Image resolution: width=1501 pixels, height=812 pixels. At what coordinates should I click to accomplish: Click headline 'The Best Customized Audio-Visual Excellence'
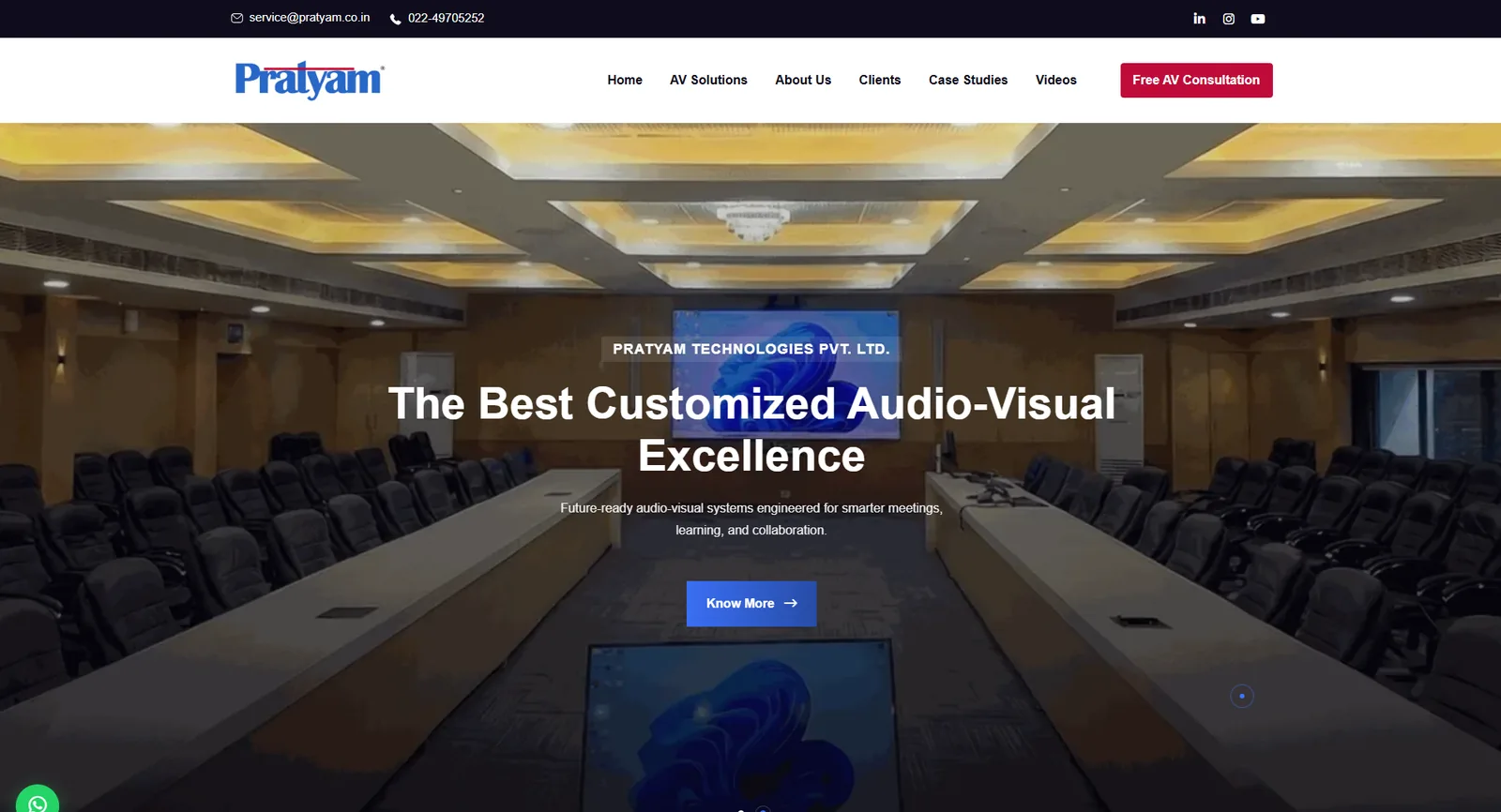(x=751, y=429)
